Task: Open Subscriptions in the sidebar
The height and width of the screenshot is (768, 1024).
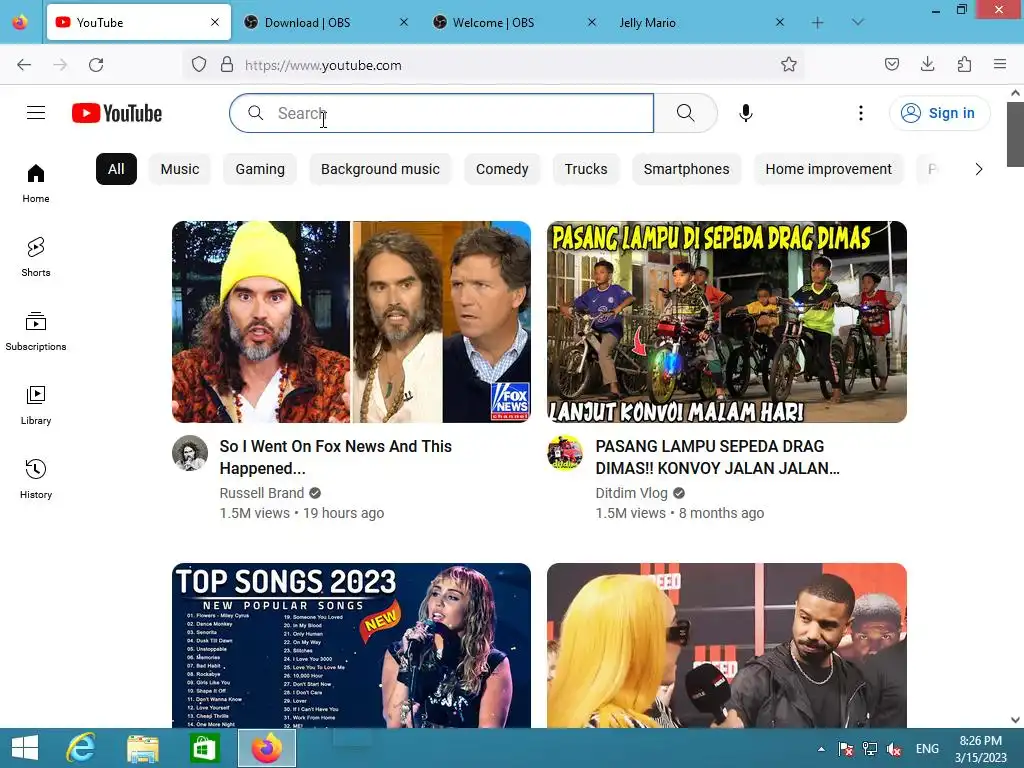Action: (36, 332)
